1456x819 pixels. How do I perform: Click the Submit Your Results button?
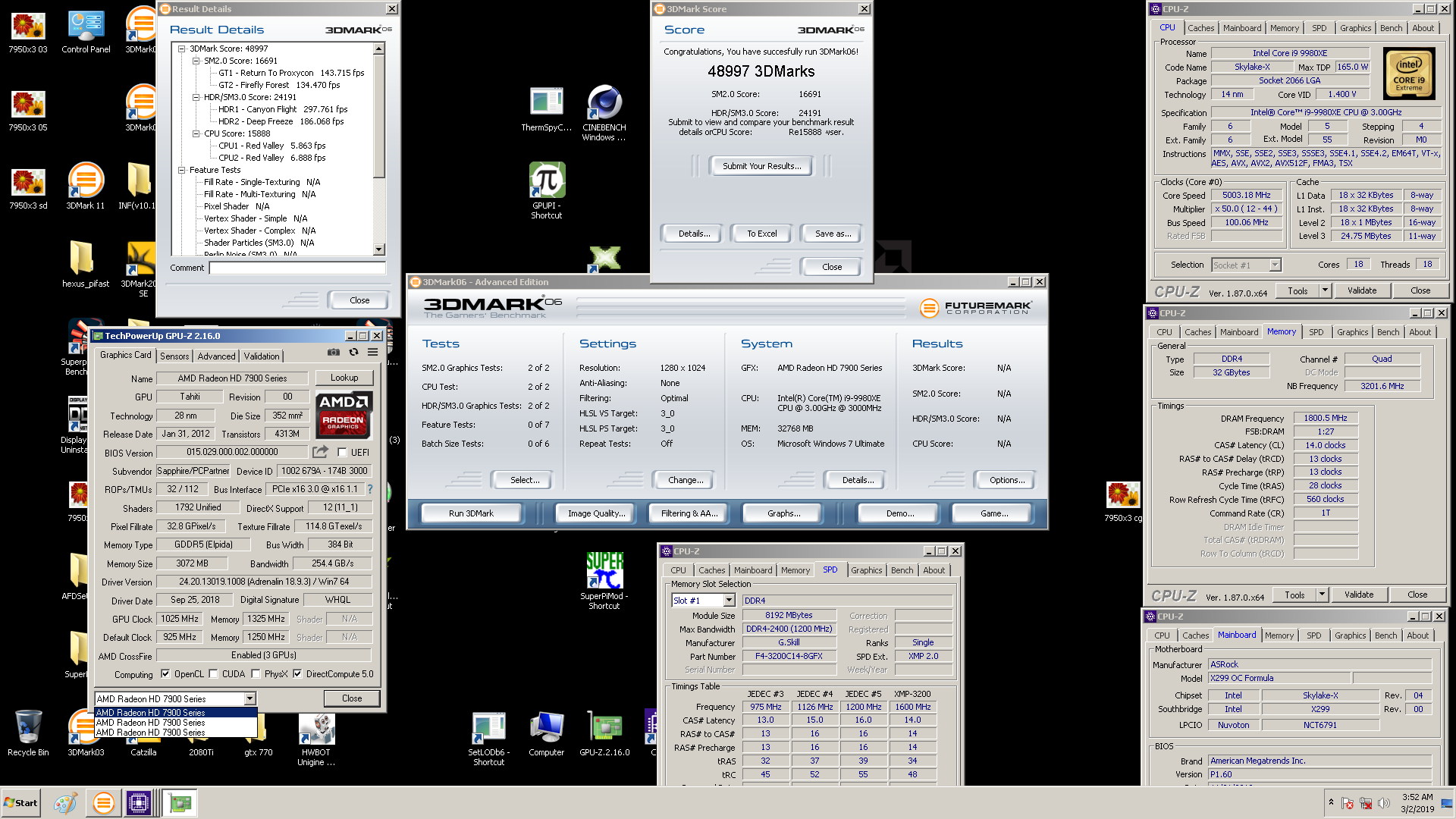(761, 166)
